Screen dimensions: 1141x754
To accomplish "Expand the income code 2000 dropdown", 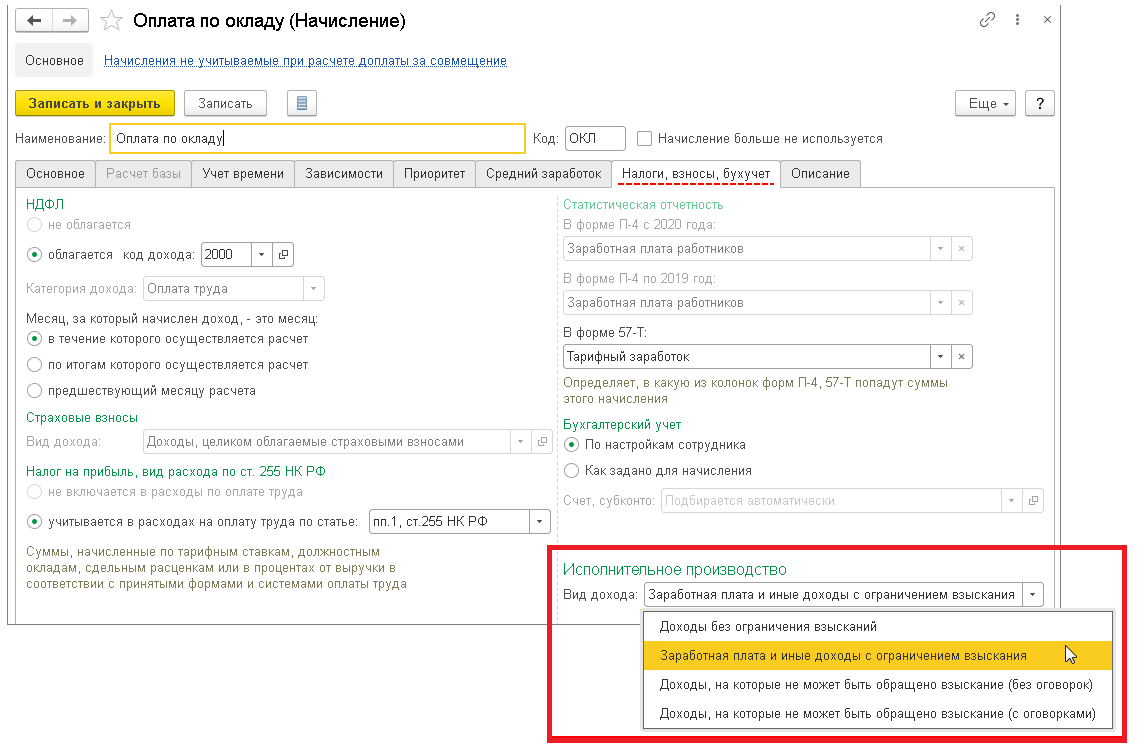I will click(x=261, y=255).
